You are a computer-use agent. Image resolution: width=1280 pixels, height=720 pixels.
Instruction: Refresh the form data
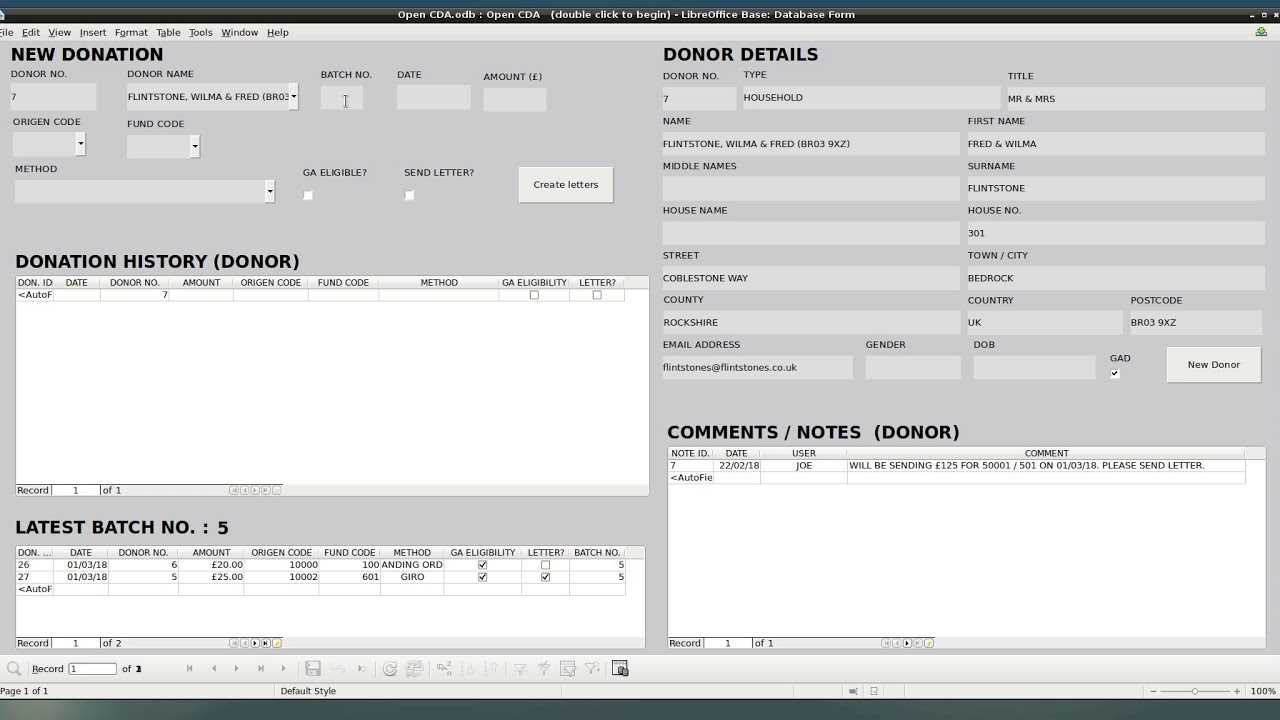(x=390, y=669)
